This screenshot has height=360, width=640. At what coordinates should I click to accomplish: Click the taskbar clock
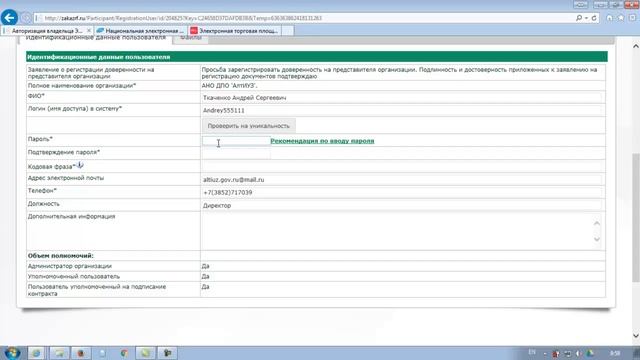(x=615, y=353)
